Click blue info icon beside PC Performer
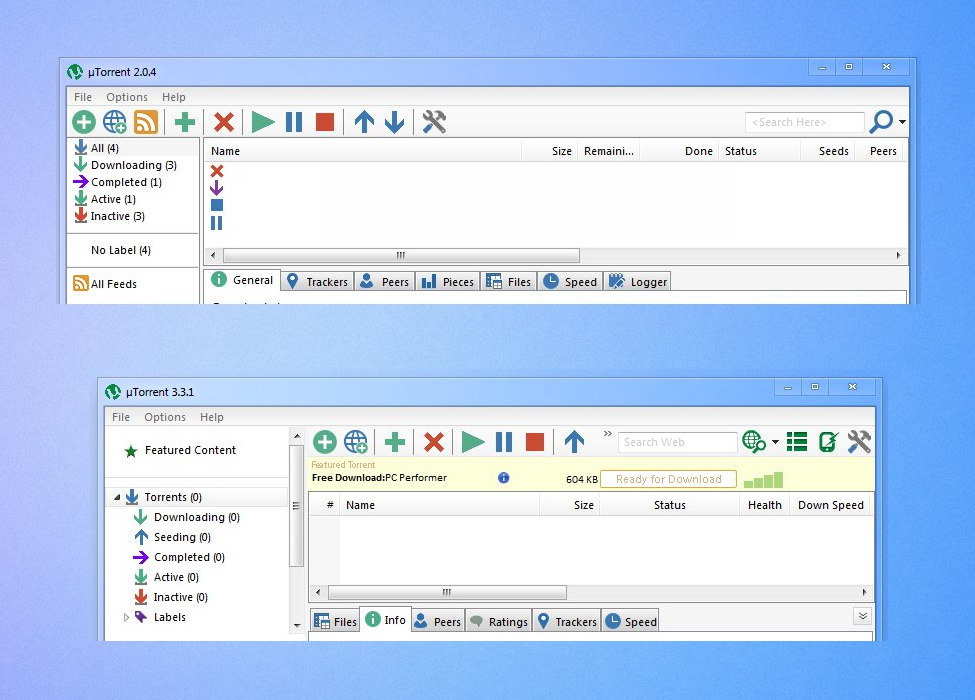Image resolution: width=975 pixels, height=700 pixels. [x=504, y=477]
